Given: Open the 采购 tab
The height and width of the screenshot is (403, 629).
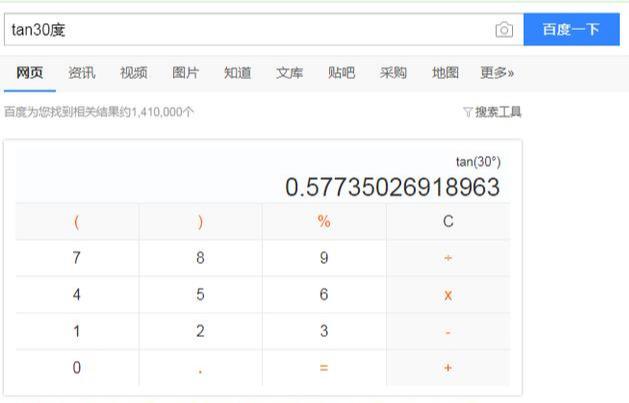Looking at the screenshot, I should (x=393, y=73).
